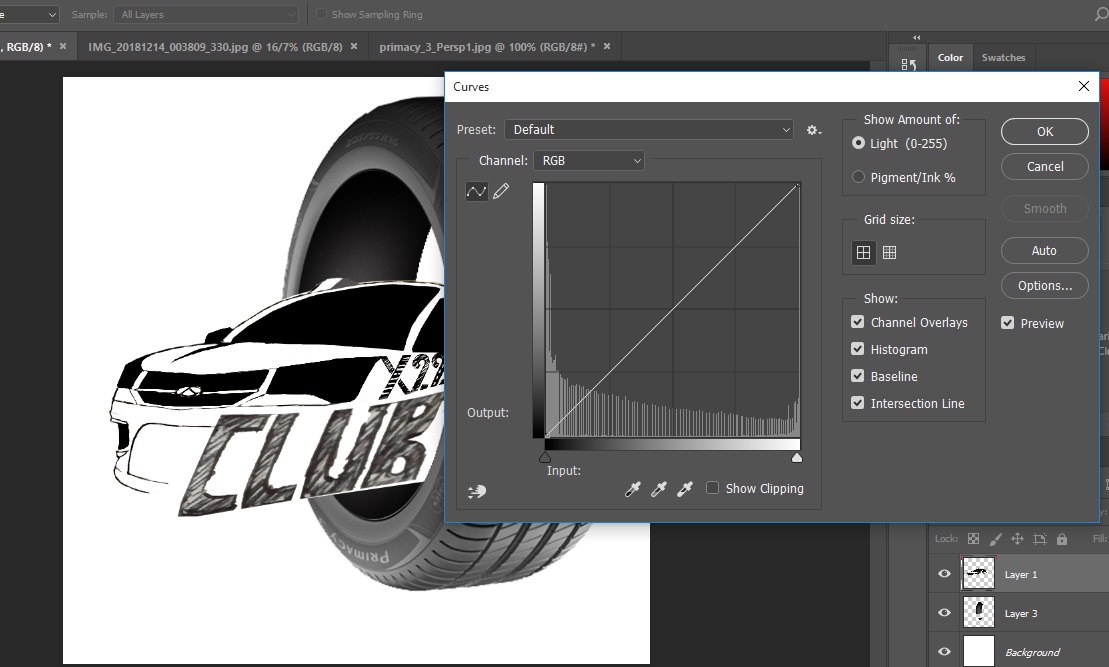
Task: Toggle the Channel Overlays checkbox
Action: [x=858, y=322]
